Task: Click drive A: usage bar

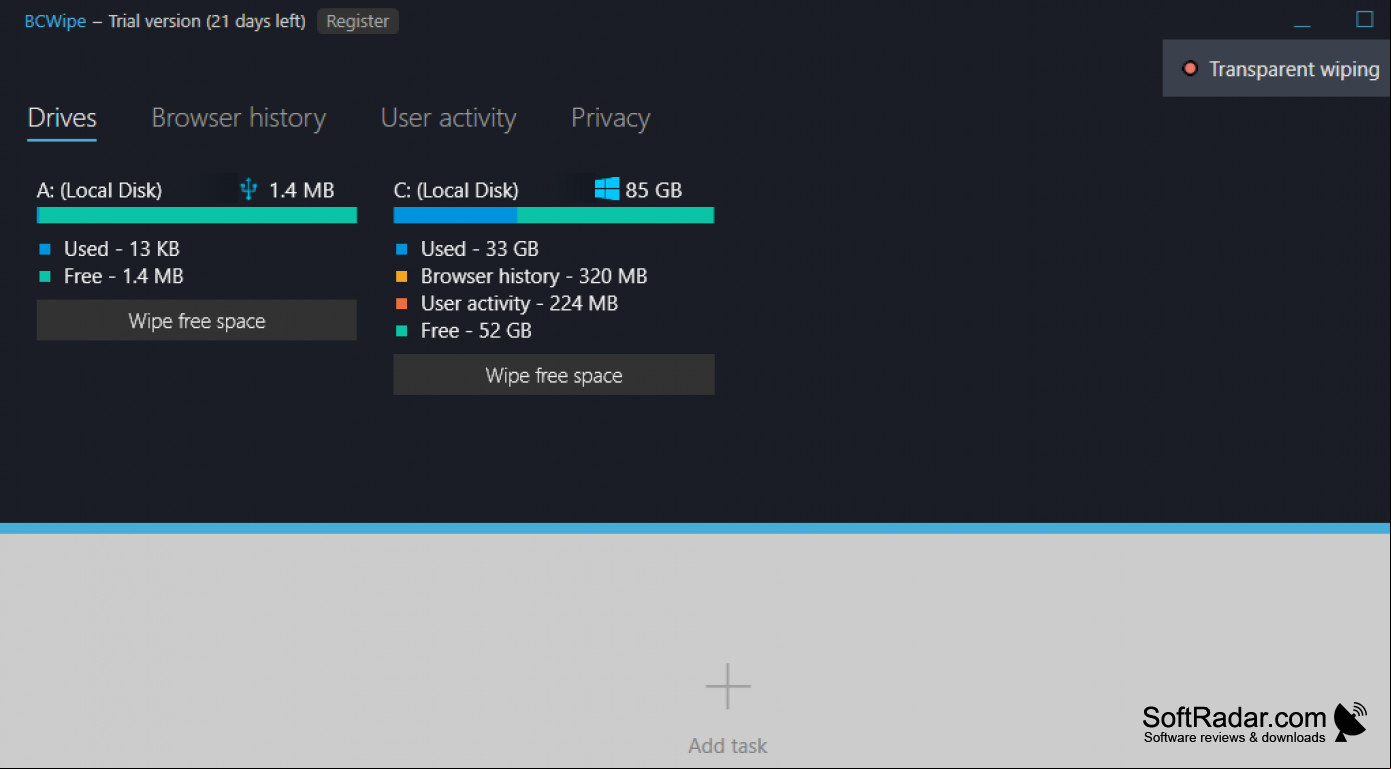Action: click(x=197, y=215)
